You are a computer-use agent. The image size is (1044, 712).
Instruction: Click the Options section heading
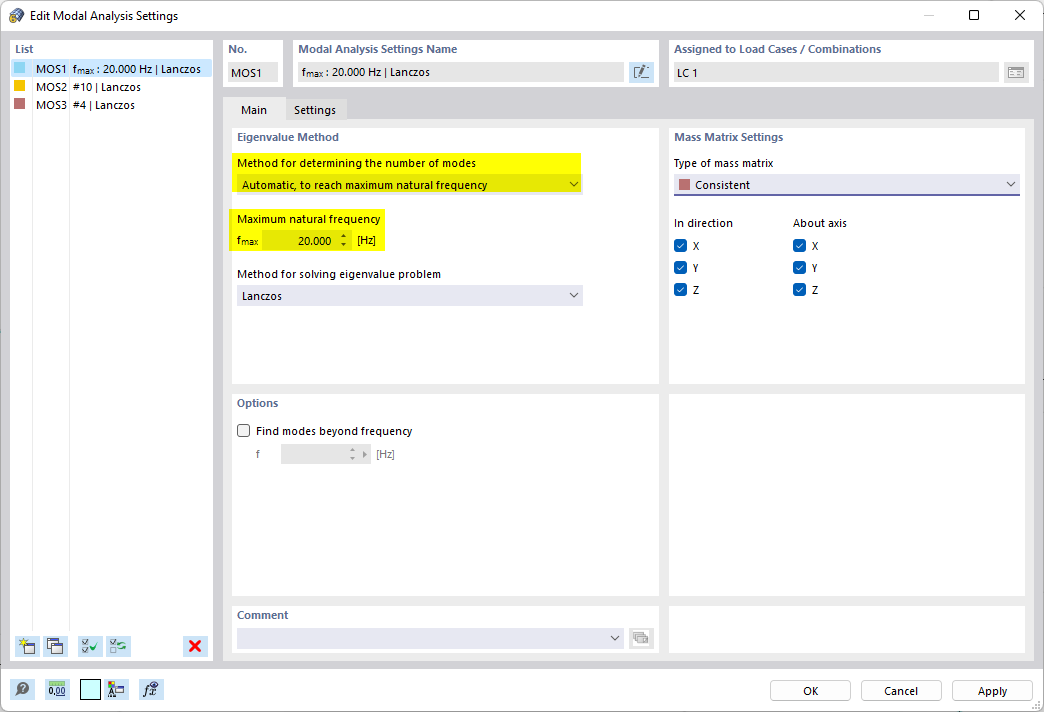(258, 403)
